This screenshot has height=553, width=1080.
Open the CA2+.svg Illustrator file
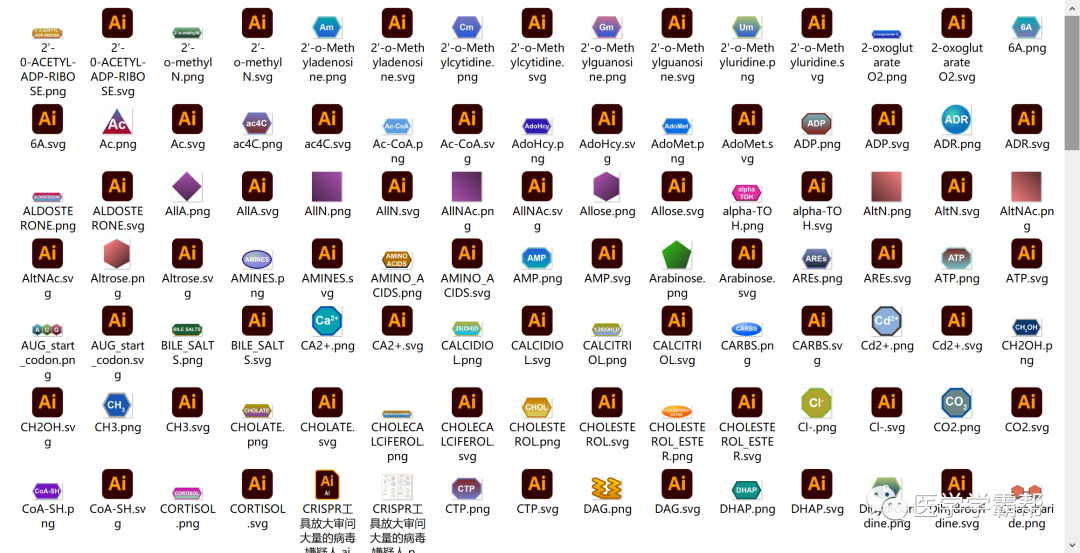[x=397, y=321]
